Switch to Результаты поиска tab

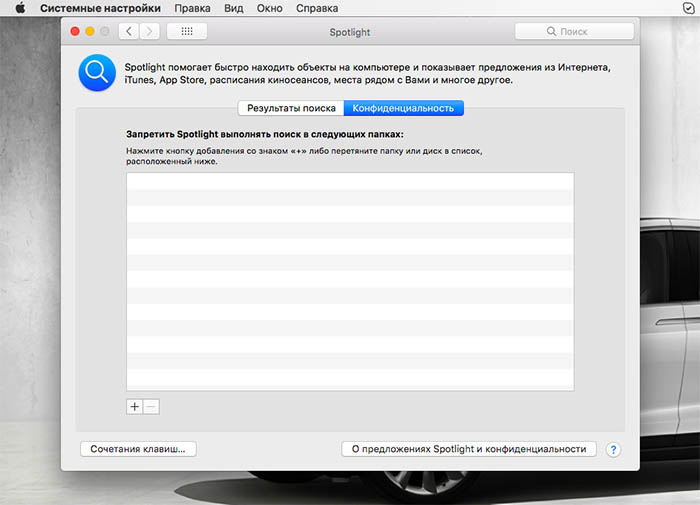pos(291,108)
